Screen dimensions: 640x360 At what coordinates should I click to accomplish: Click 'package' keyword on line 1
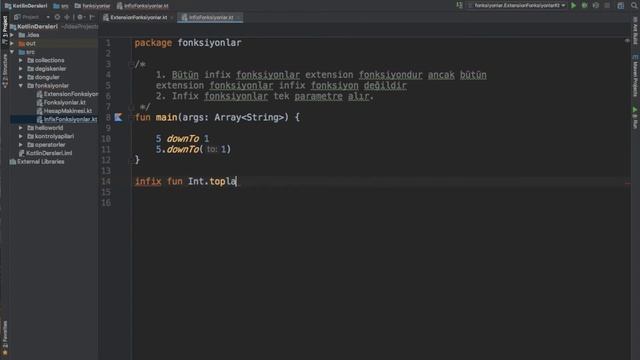pyautogui.click(x=153, y=43)
